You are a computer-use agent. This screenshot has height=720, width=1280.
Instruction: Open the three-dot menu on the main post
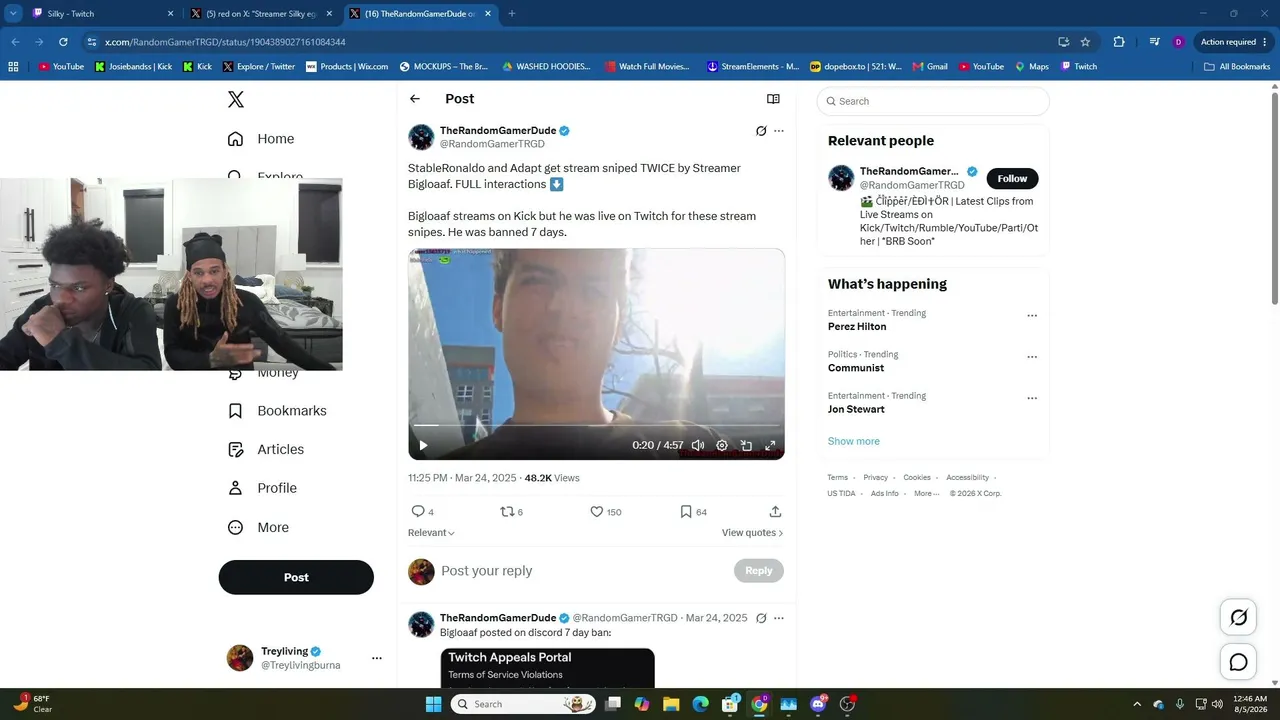pyautogui.click(x=779, y=131)
